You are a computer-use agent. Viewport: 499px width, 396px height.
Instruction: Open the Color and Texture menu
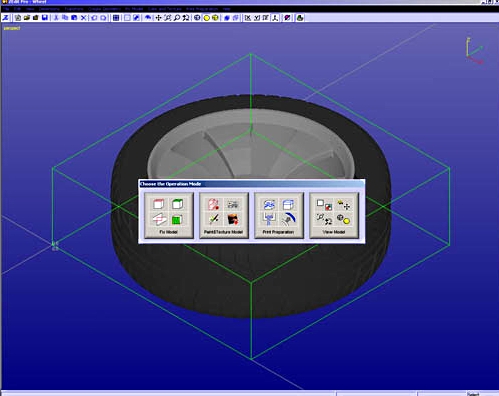(165, 9)
